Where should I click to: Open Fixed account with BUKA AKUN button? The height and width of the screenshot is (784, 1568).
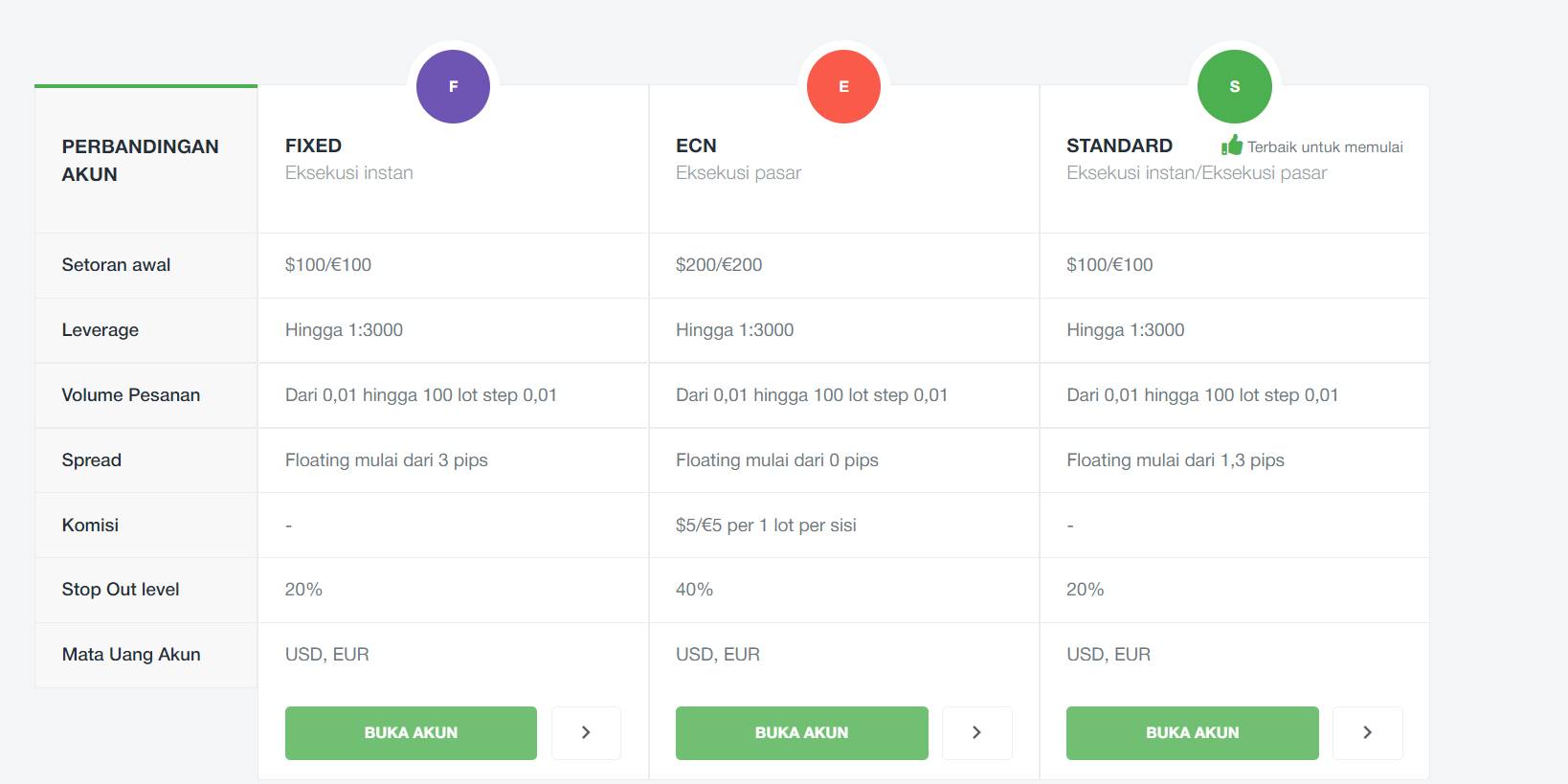click(411, 733)
